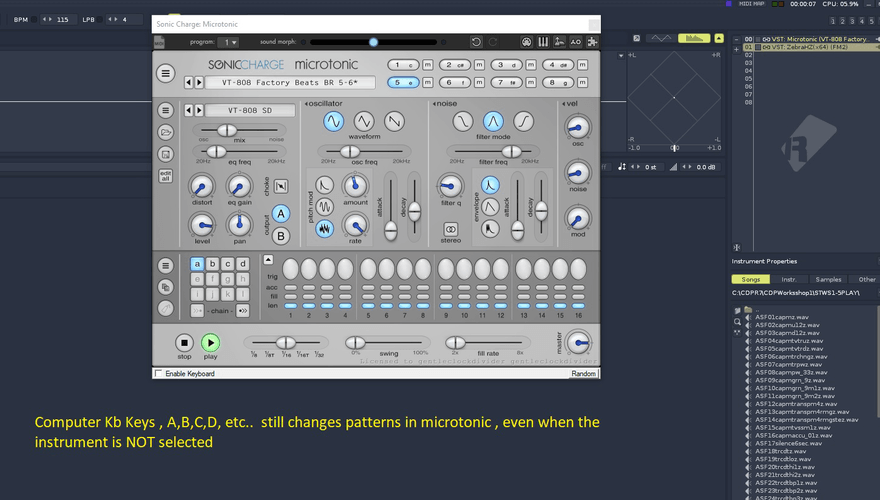The height and width of the screenshot is (500, 880).
Task: Switch to the Samples tab
Action: coord(828,279)
